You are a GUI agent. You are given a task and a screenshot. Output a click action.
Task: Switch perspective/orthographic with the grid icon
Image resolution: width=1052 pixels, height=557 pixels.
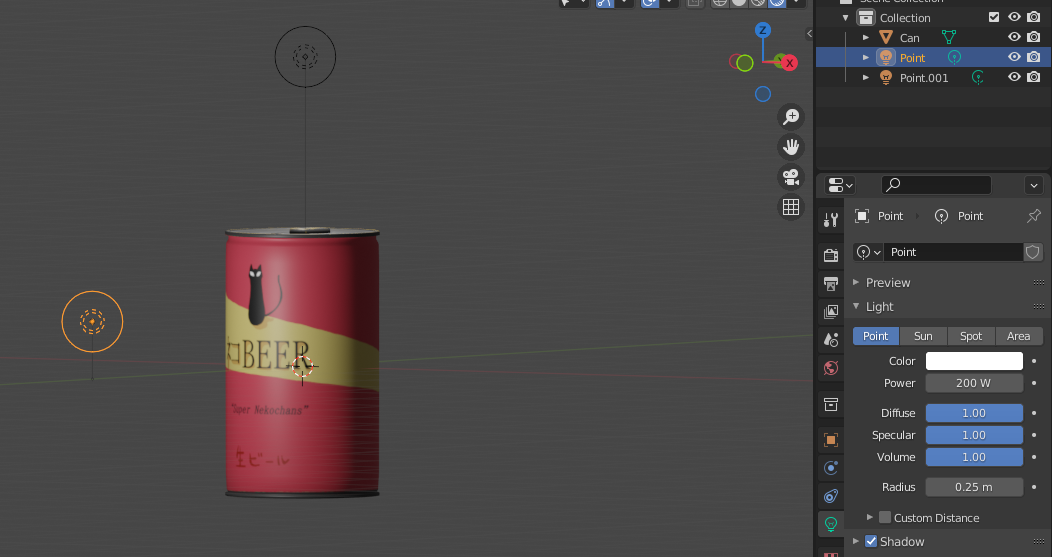coord(791,207)
